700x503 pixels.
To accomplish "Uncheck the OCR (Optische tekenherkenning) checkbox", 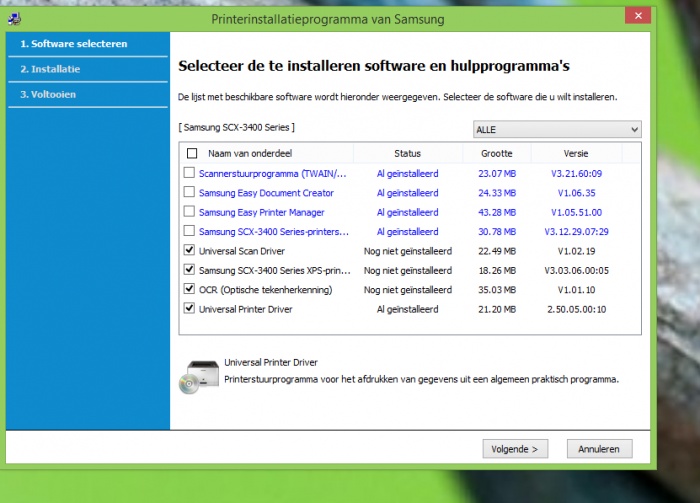I will [189, 289].
